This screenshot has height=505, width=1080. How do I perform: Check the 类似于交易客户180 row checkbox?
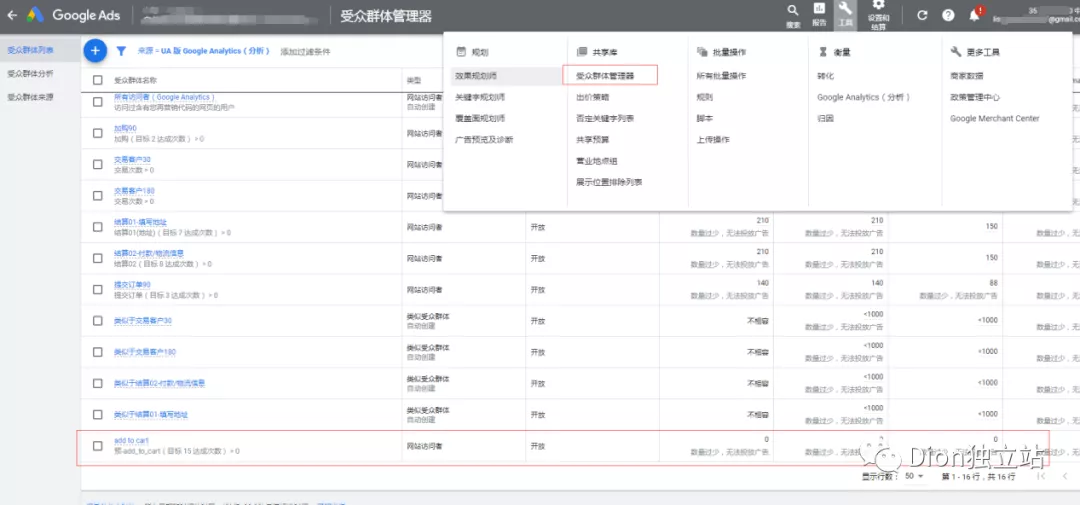97,352
